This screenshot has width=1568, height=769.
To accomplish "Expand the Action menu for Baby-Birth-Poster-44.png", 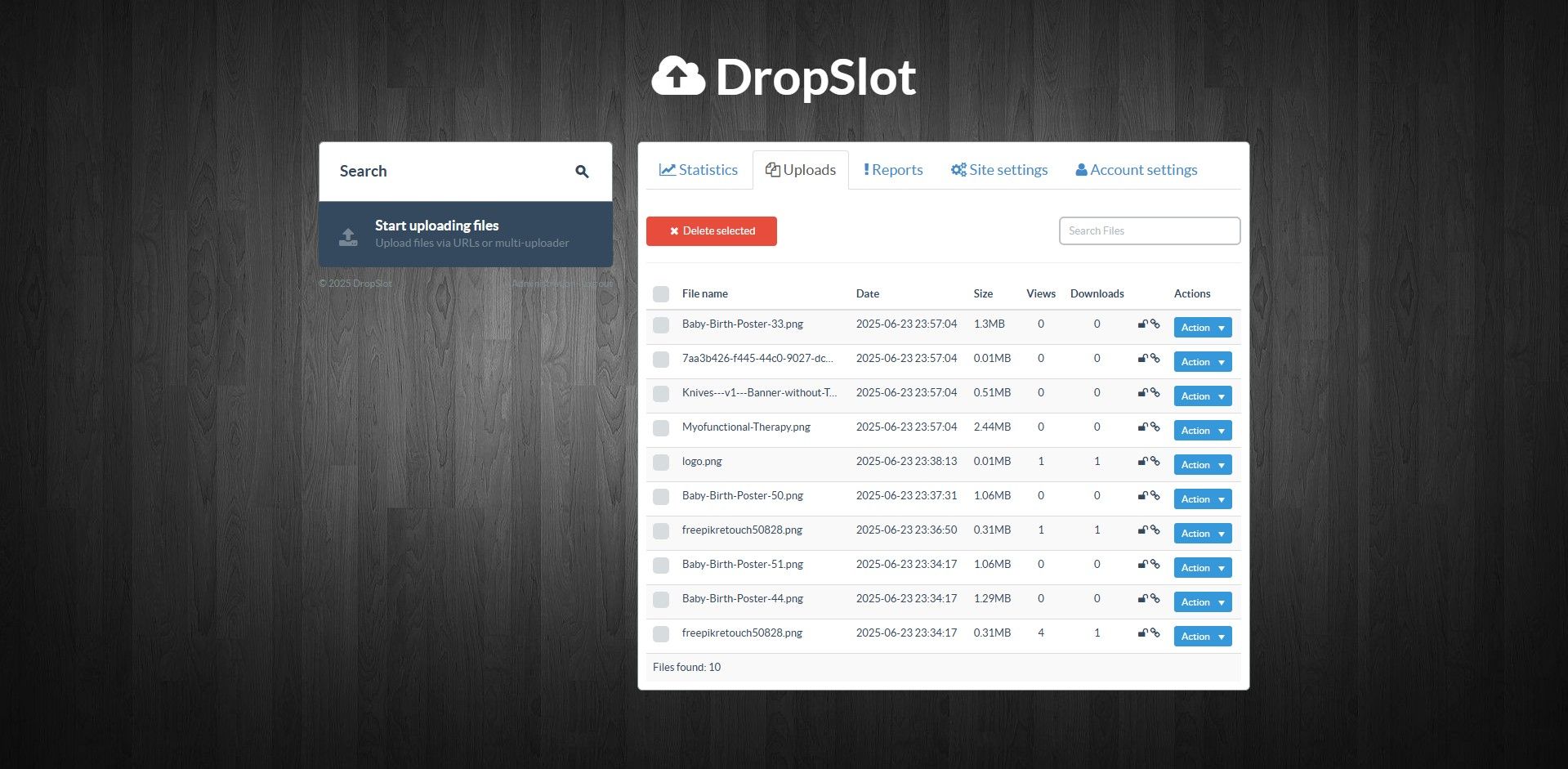I will [x=1203, y=602].
